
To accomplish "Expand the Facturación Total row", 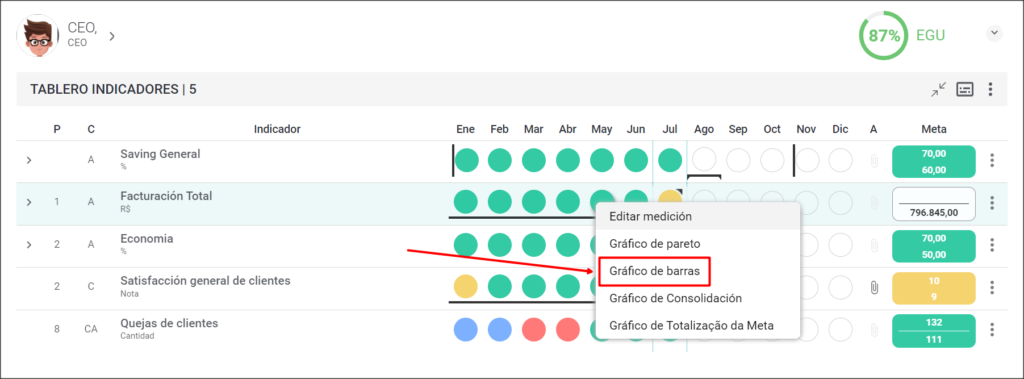I will (29, 202).
